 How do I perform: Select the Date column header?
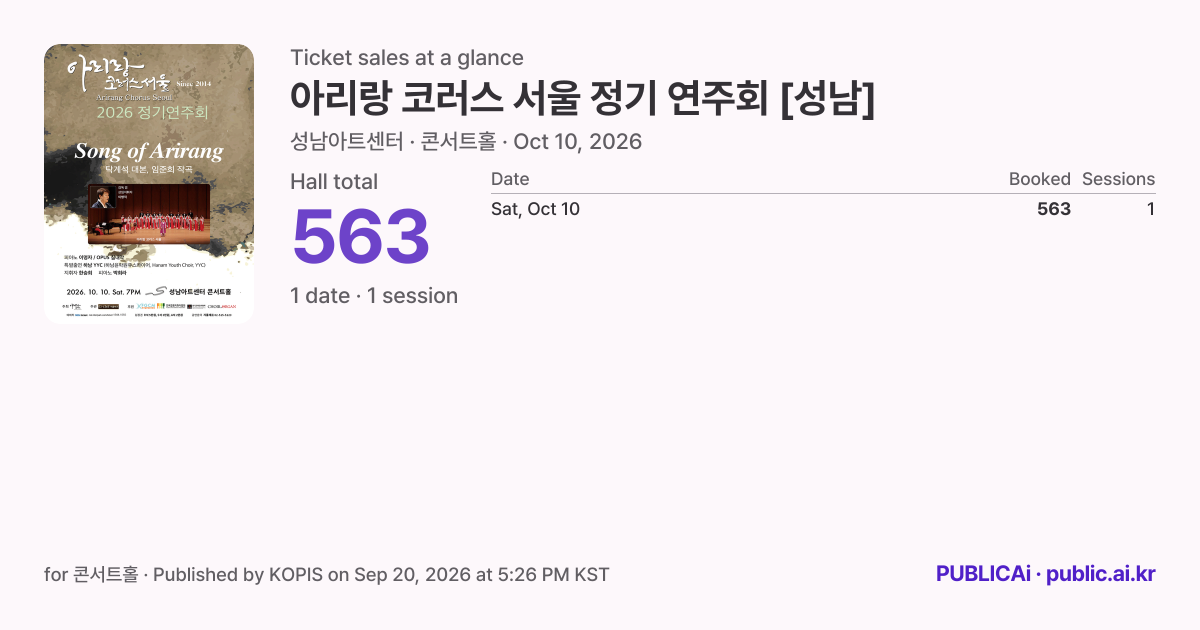510,179
